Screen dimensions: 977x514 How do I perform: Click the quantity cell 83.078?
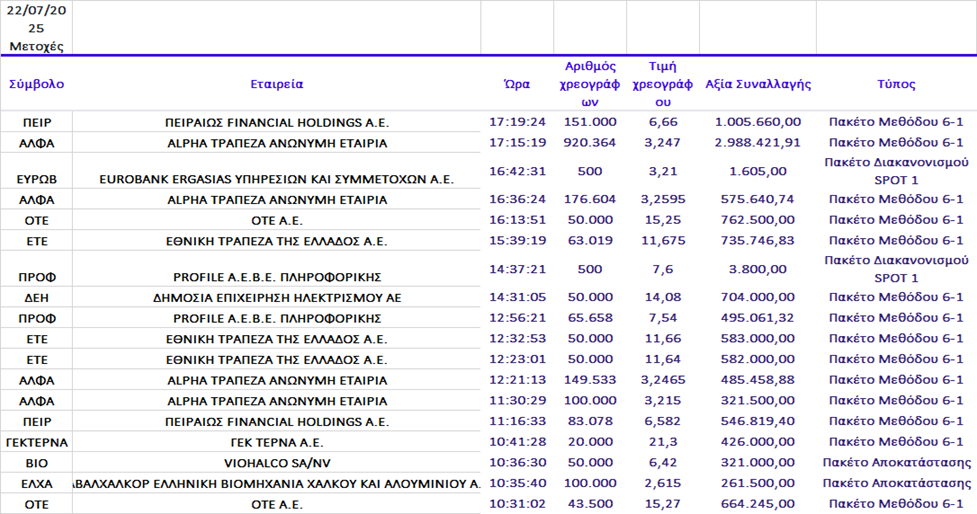pos(589,421)
